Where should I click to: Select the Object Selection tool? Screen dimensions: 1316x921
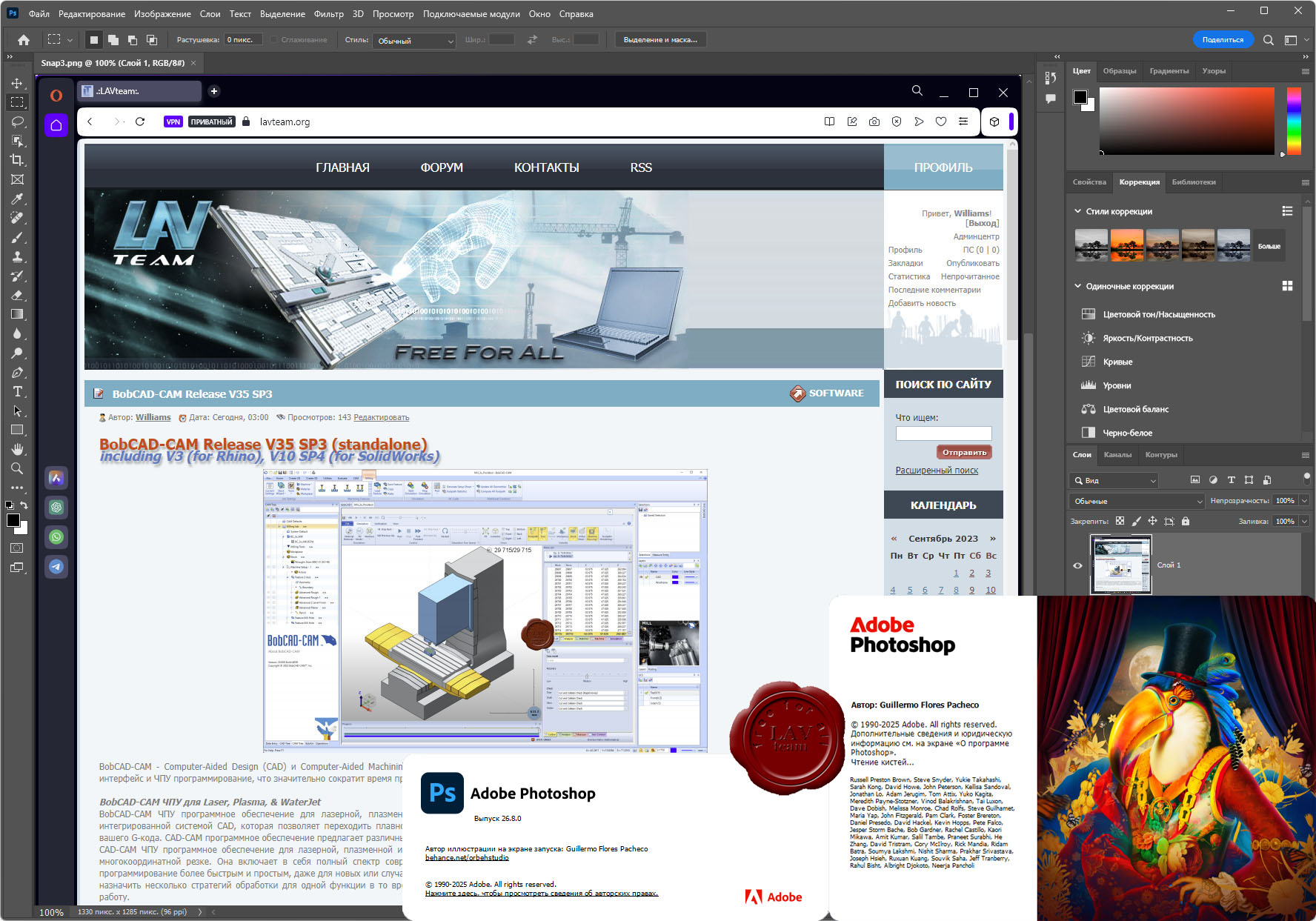(x=17, y=141)
